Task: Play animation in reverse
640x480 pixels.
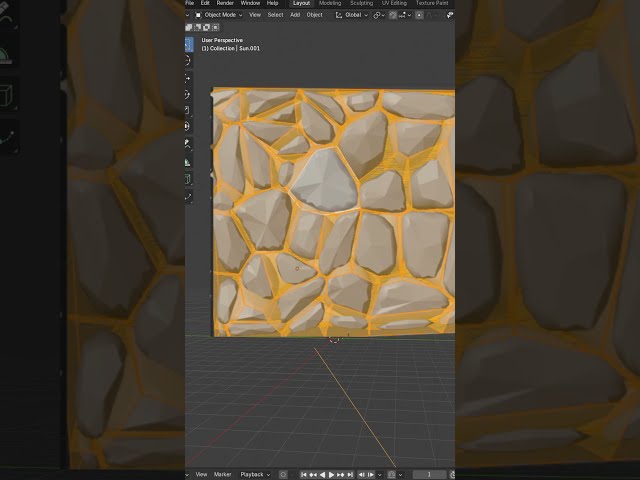Action: tap(322, 475)
